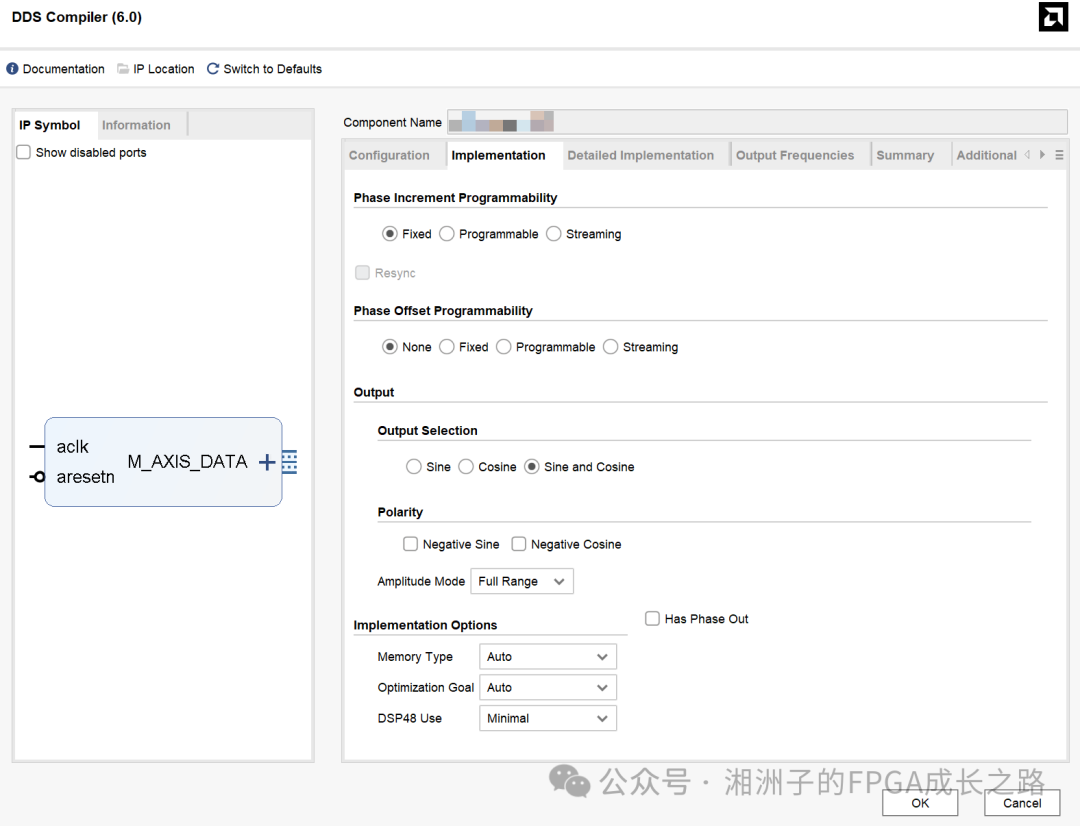Image resolution: width=1080 pixels, height=826 pixels.
Task: Select Streaming phase increment option
Action: click(x=554, y=234)
